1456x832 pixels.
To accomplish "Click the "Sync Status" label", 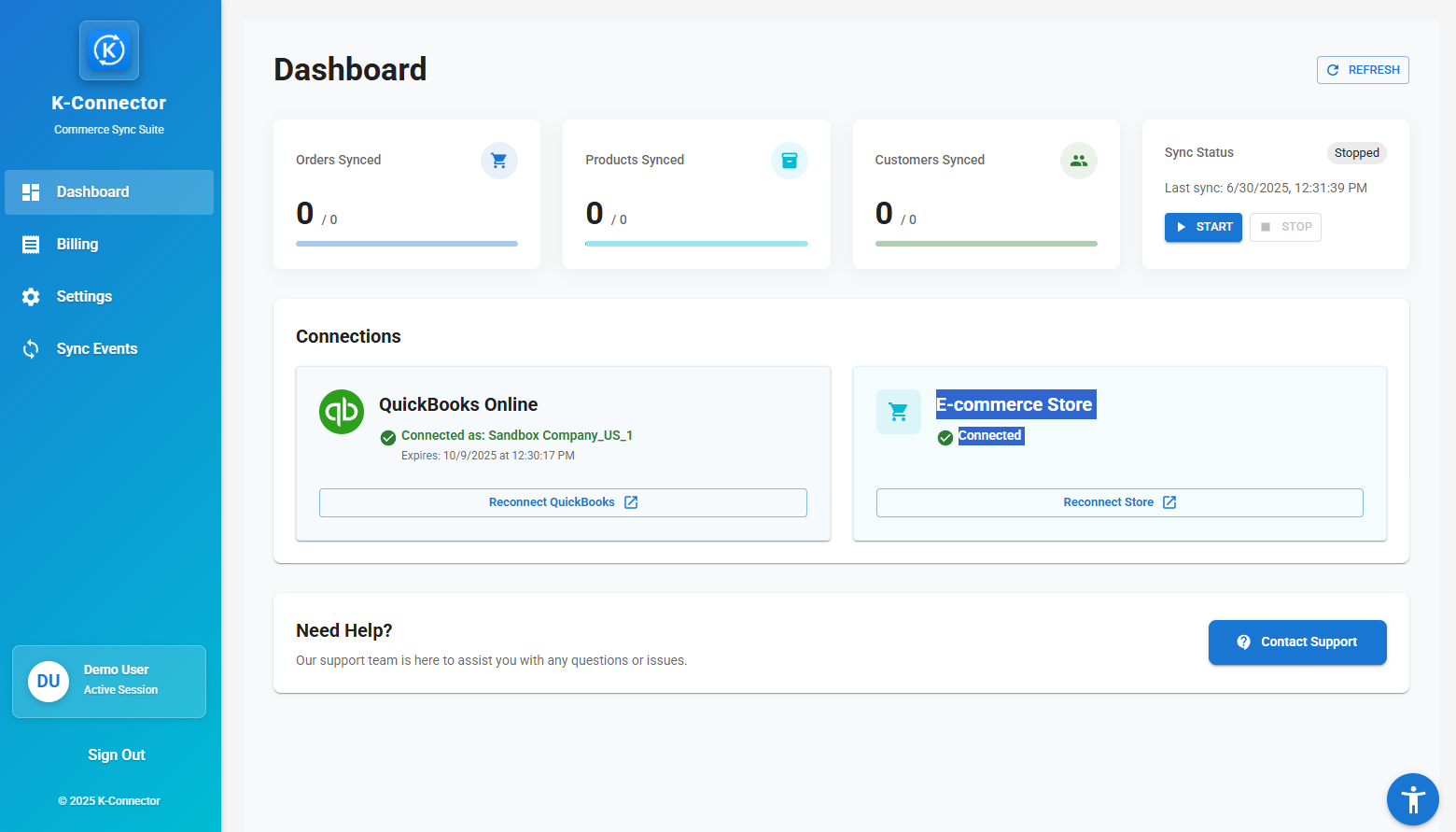I will click(x=1199, y=152).
